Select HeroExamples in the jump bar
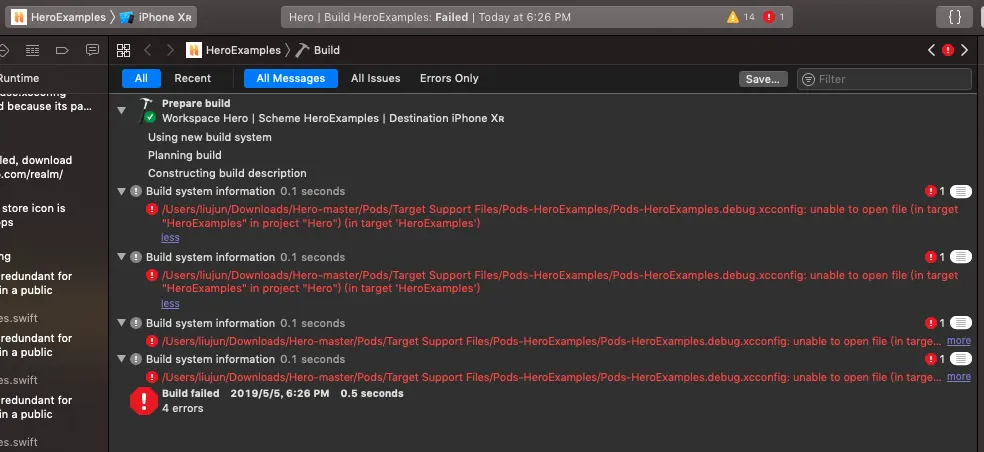The height and width of the screenshot is (452, 984). pos(233,50)
